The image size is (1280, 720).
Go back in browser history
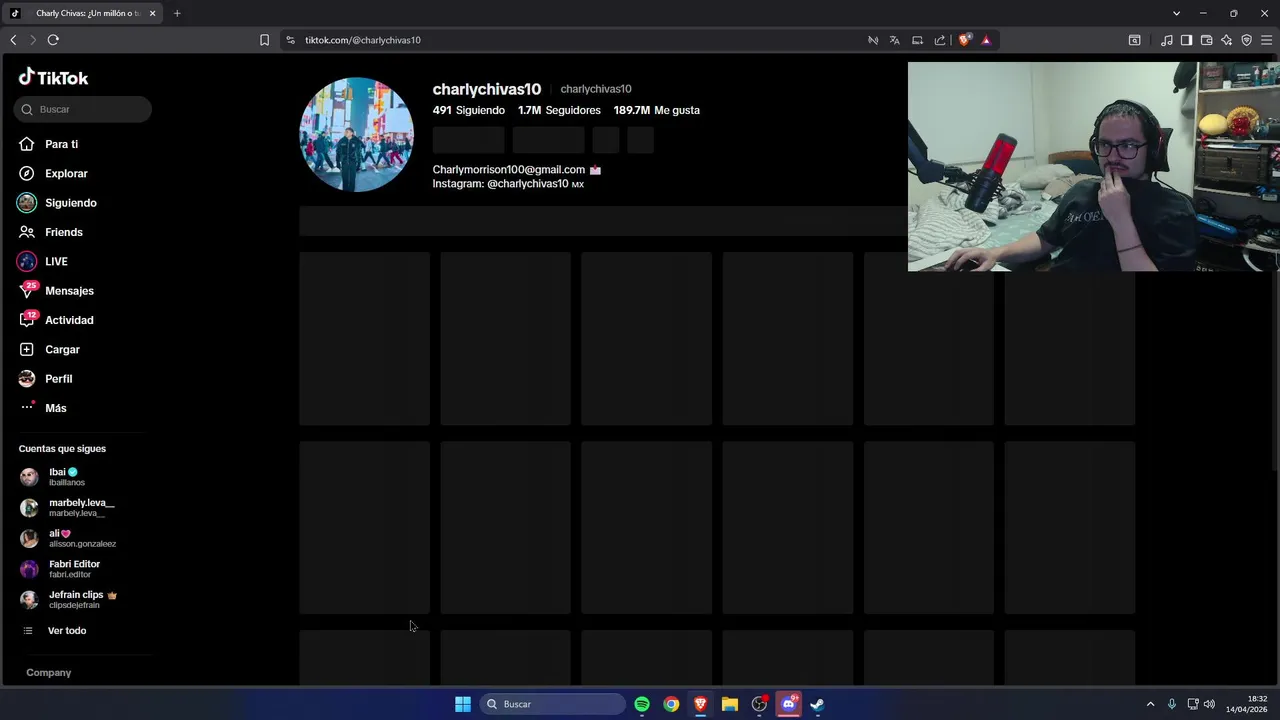(13, 40)
